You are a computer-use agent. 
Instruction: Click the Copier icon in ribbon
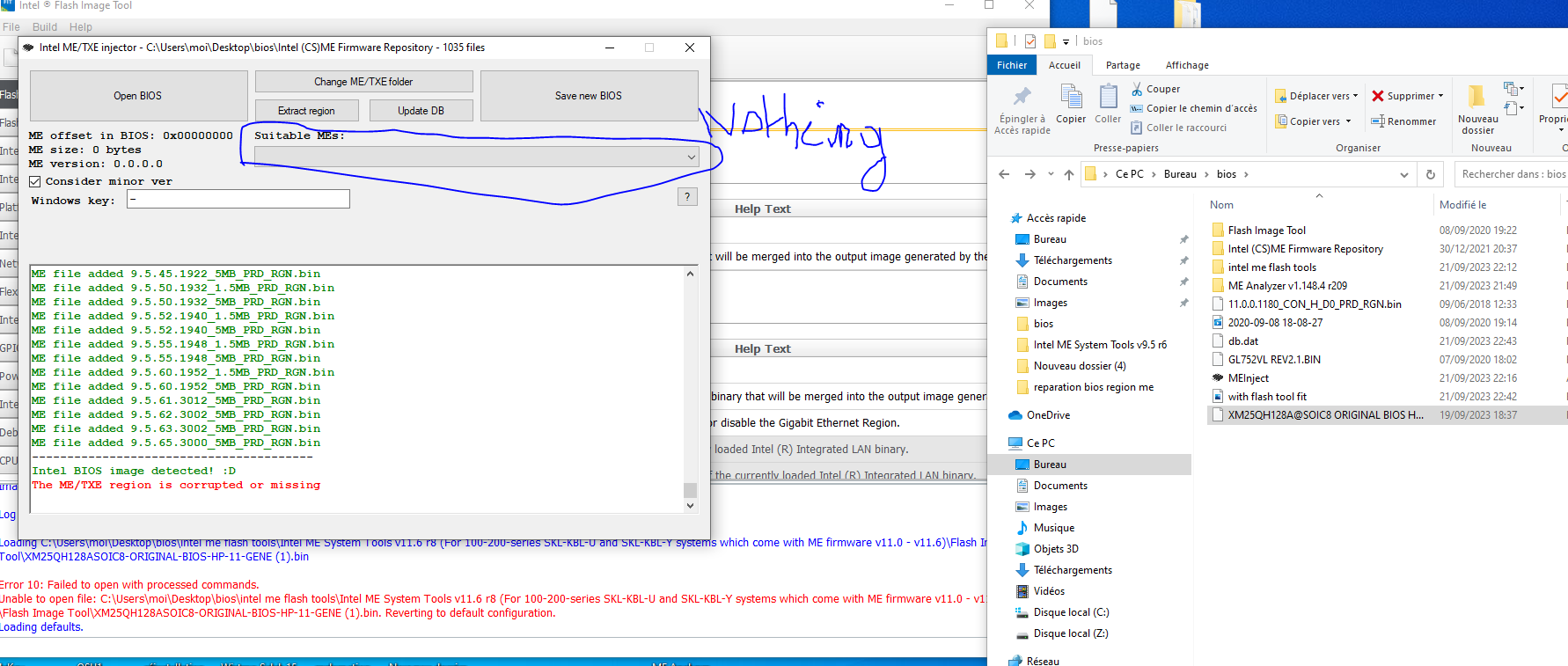pos(1070,96)
